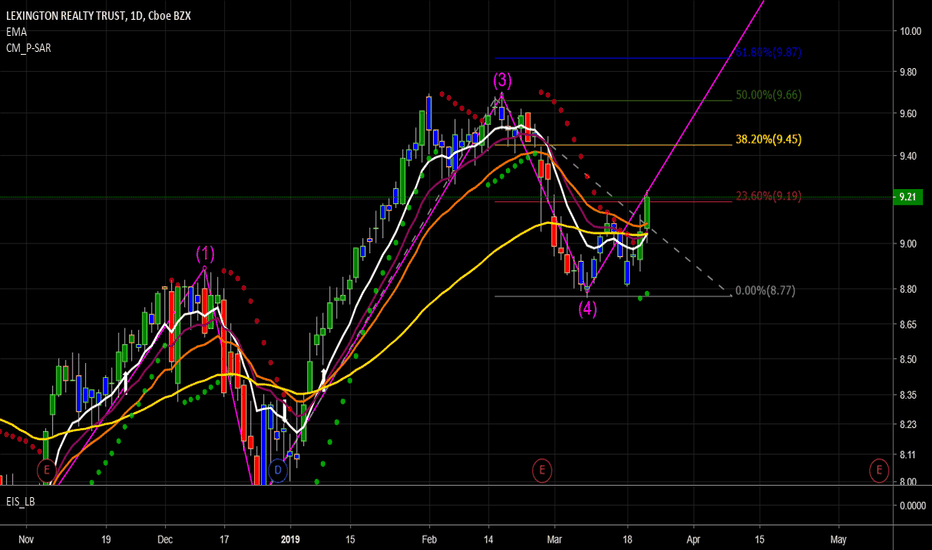Click the 50.00%(9.66) Fibonacci label

click(x=769, y=95)
